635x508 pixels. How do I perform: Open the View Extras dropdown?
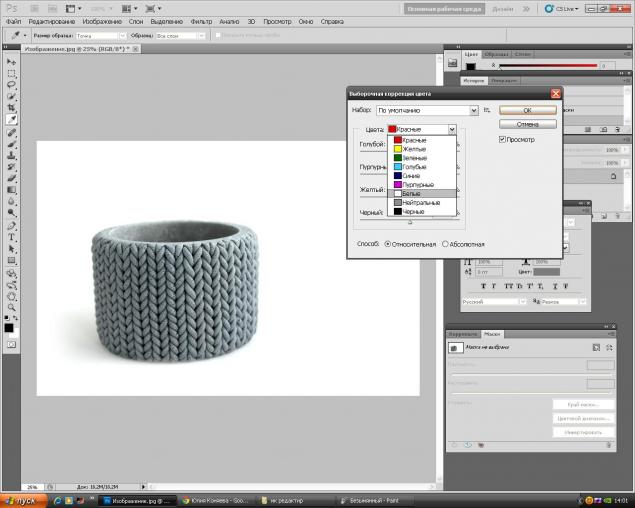[73, 9]
